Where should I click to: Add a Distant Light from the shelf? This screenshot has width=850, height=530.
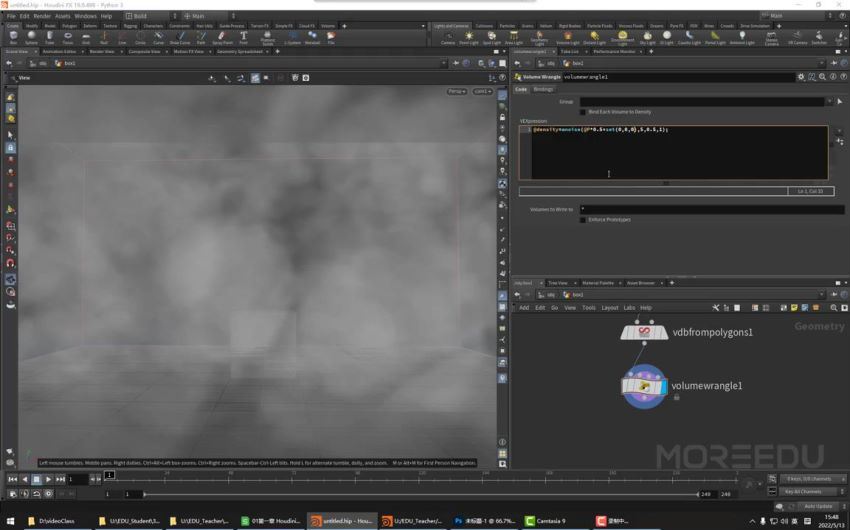pyautogui.click(x=594, y=37)
